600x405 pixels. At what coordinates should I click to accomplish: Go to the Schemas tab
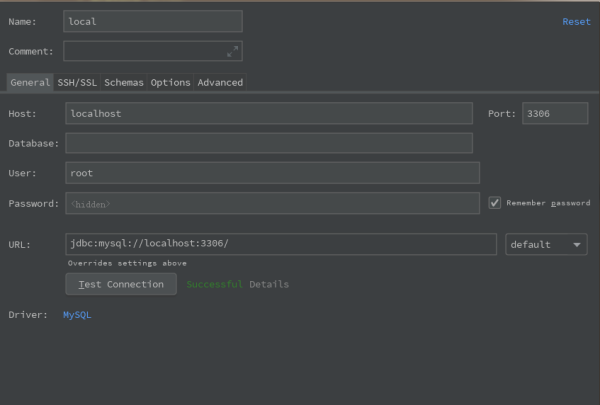pyautogui.click(x=124, y=82)
